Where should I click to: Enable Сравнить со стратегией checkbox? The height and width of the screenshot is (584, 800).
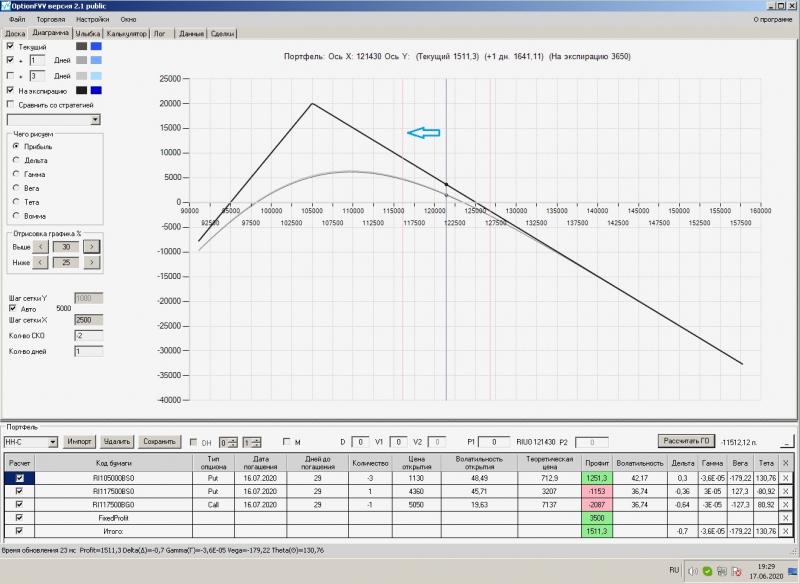click(10, 104)
